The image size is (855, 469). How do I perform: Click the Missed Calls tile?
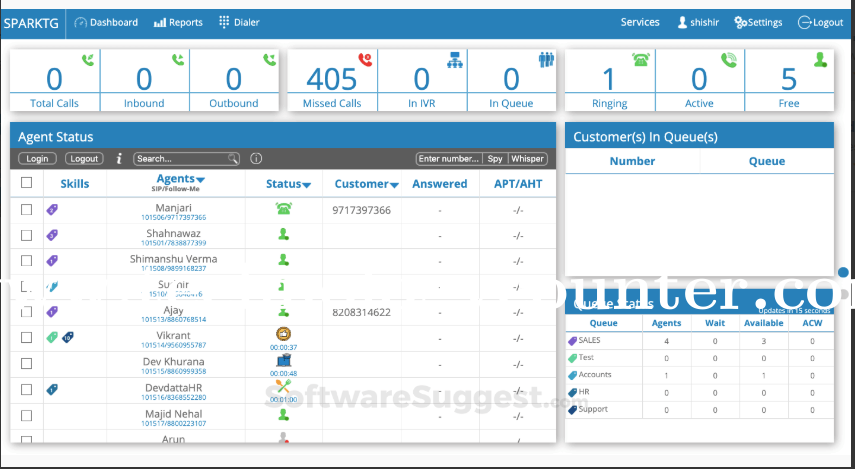click(332, 80)
